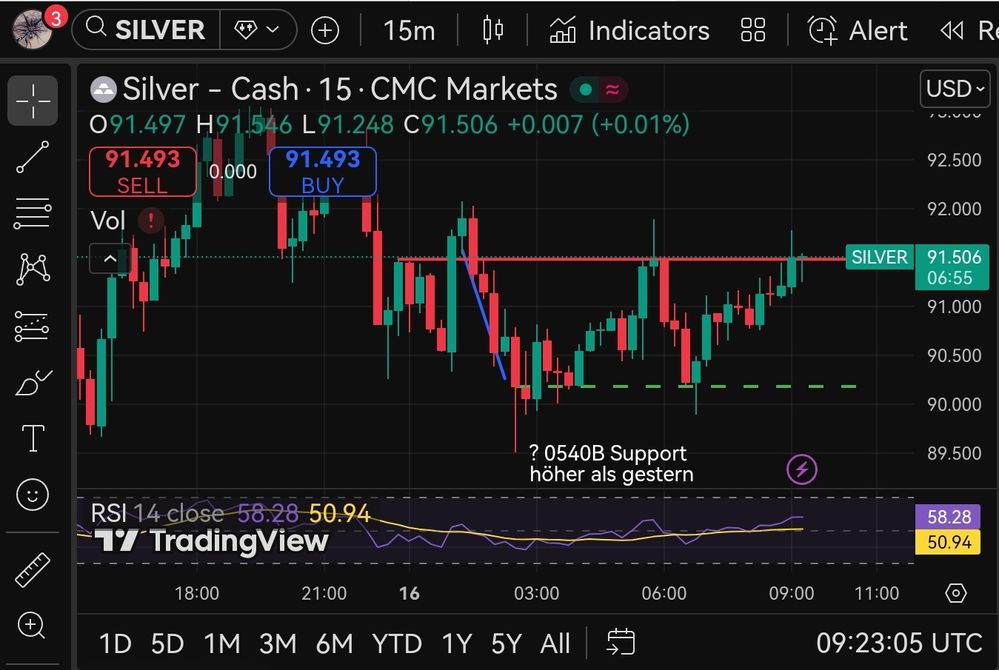The width and height of the screenshot is (999, 670).
Task: Select the green dashed support line
Action: 688,386
